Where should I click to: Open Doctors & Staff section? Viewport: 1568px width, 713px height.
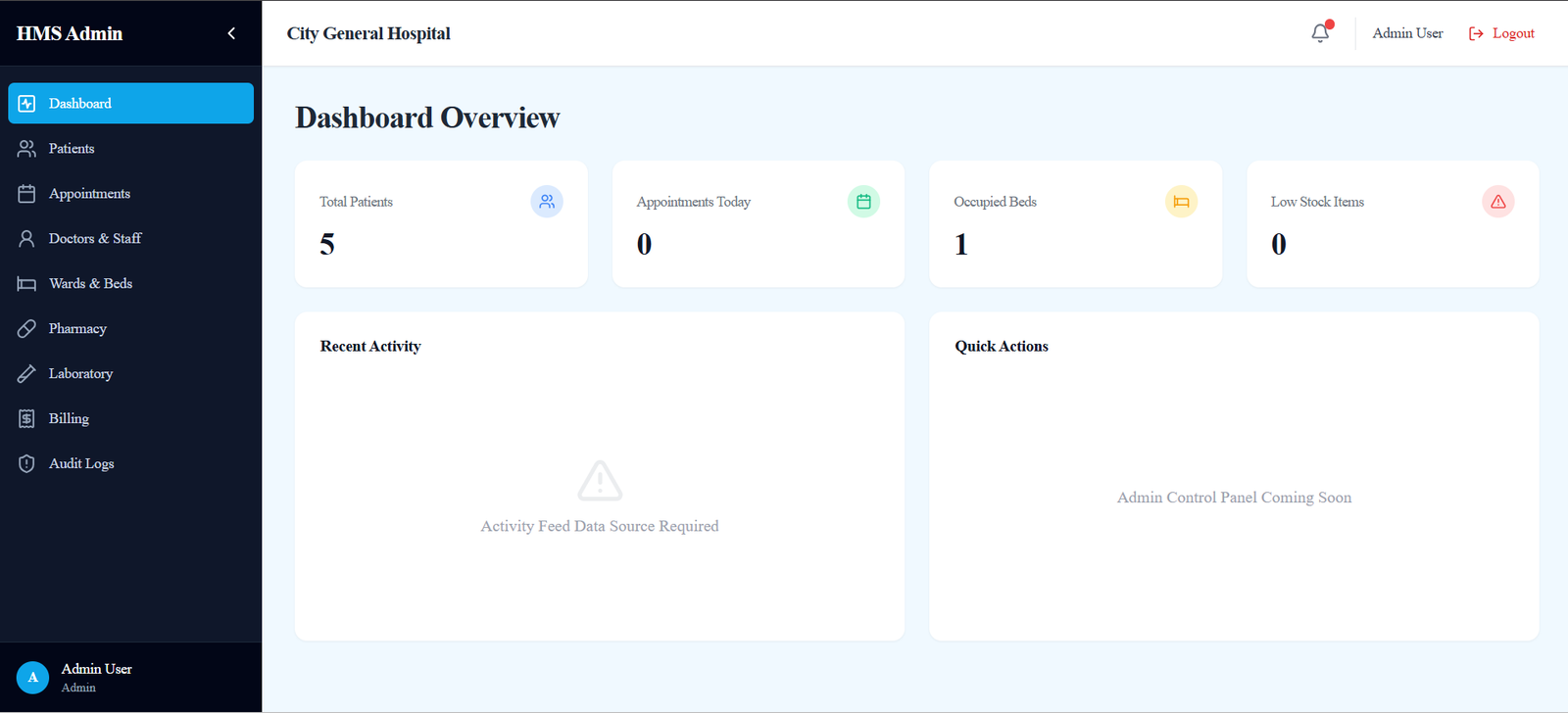(x=130, y=238)
